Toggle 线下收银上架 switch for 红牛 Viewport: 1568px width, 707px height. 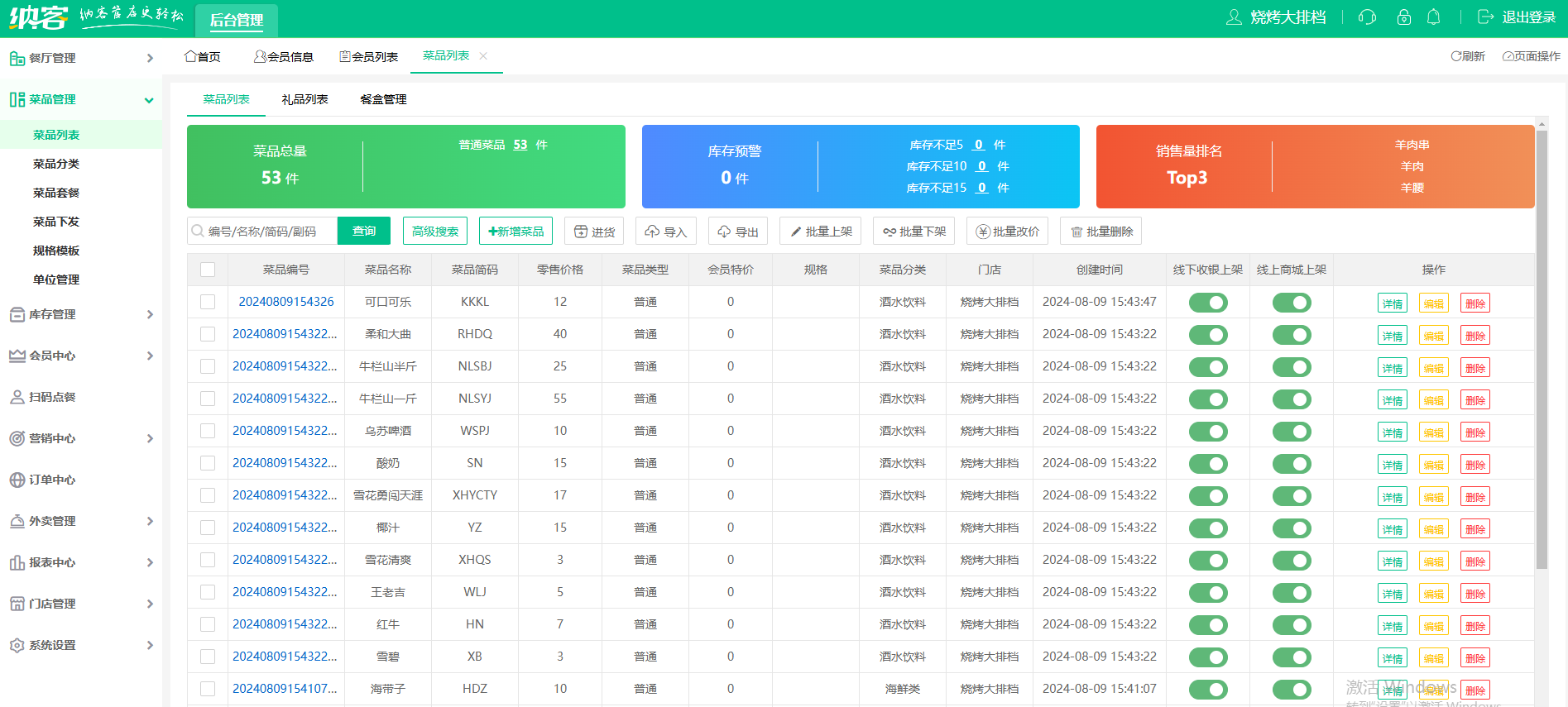1208,625
